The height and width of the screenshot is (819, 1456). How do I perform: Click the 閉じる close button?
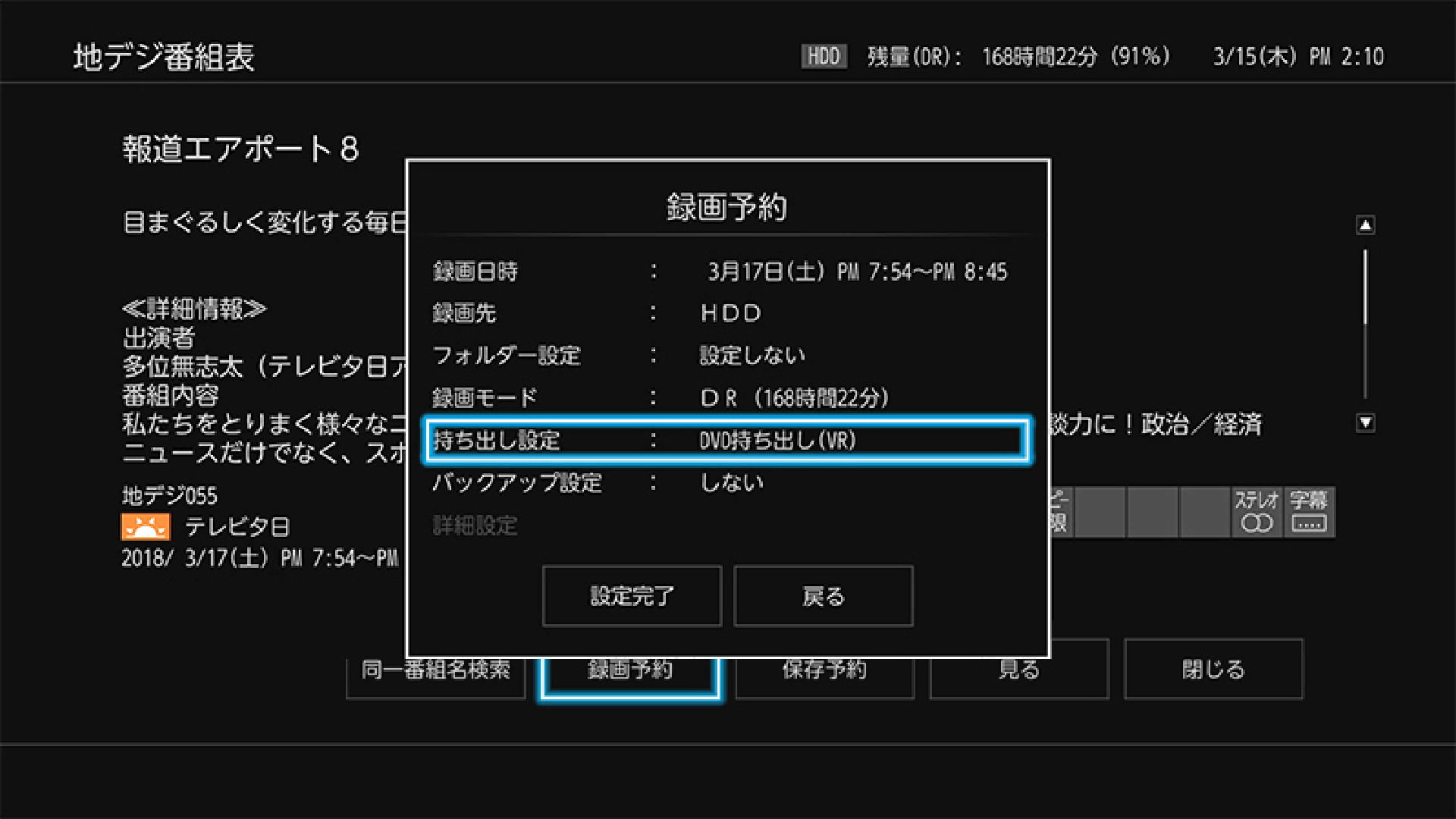[x=1213, y=670]
